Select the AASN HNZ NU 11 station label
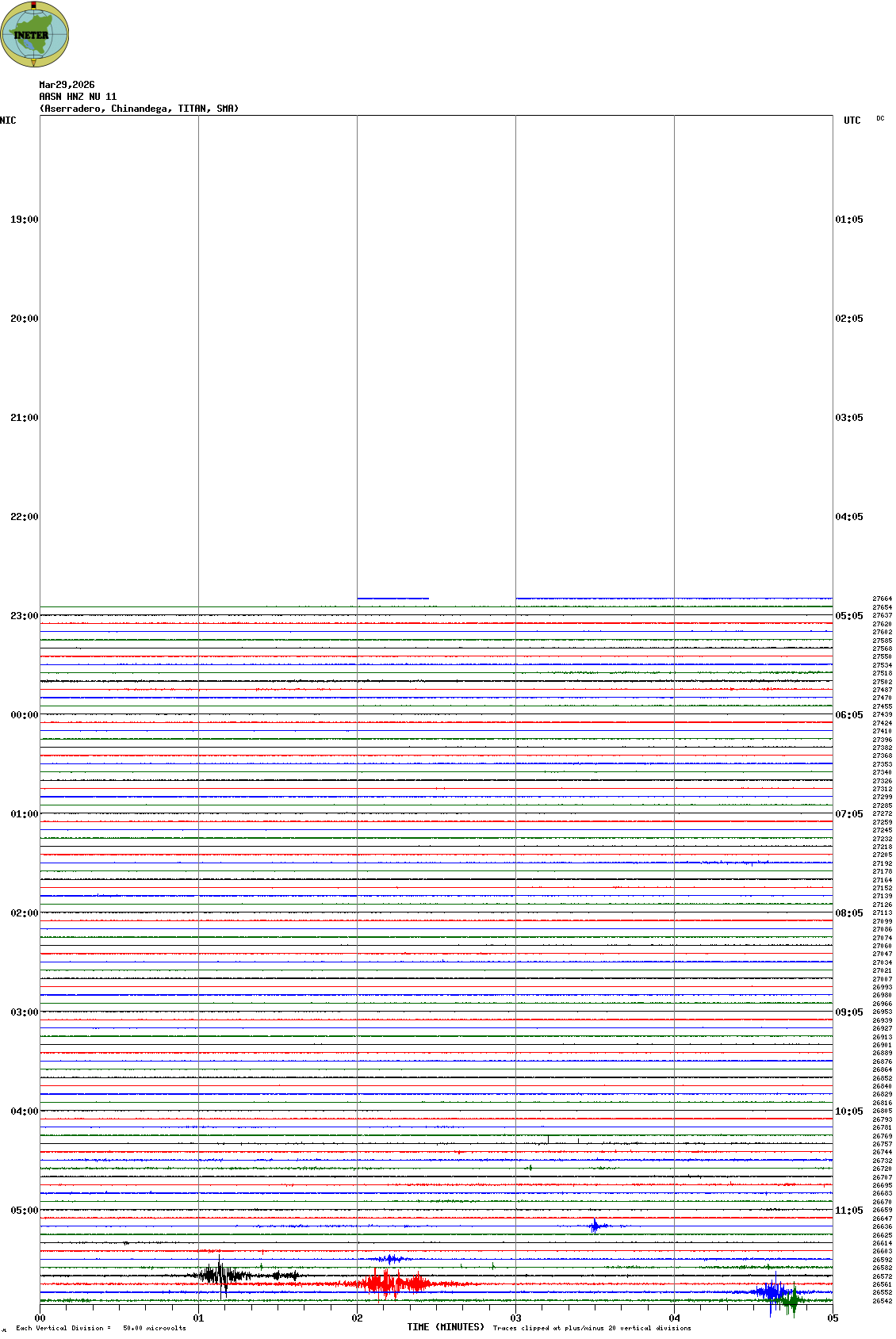This screenshot has height=1339, width=896. point(78,97)
